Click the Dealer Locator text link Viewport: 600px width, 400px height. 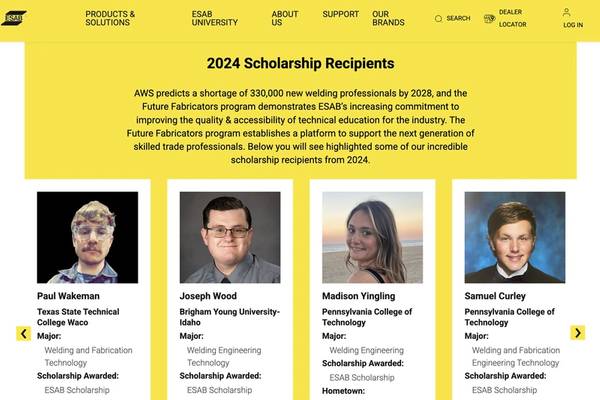(x=512, y=18)
